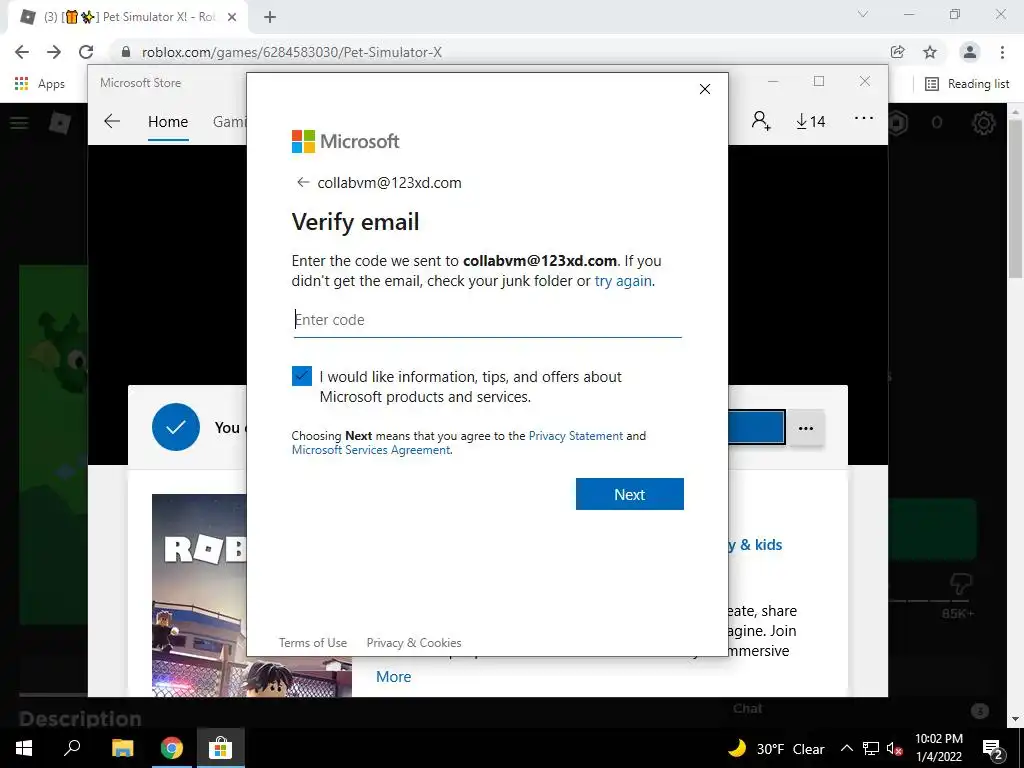Open Privacy & Cookies footer link

pos(414,643)
